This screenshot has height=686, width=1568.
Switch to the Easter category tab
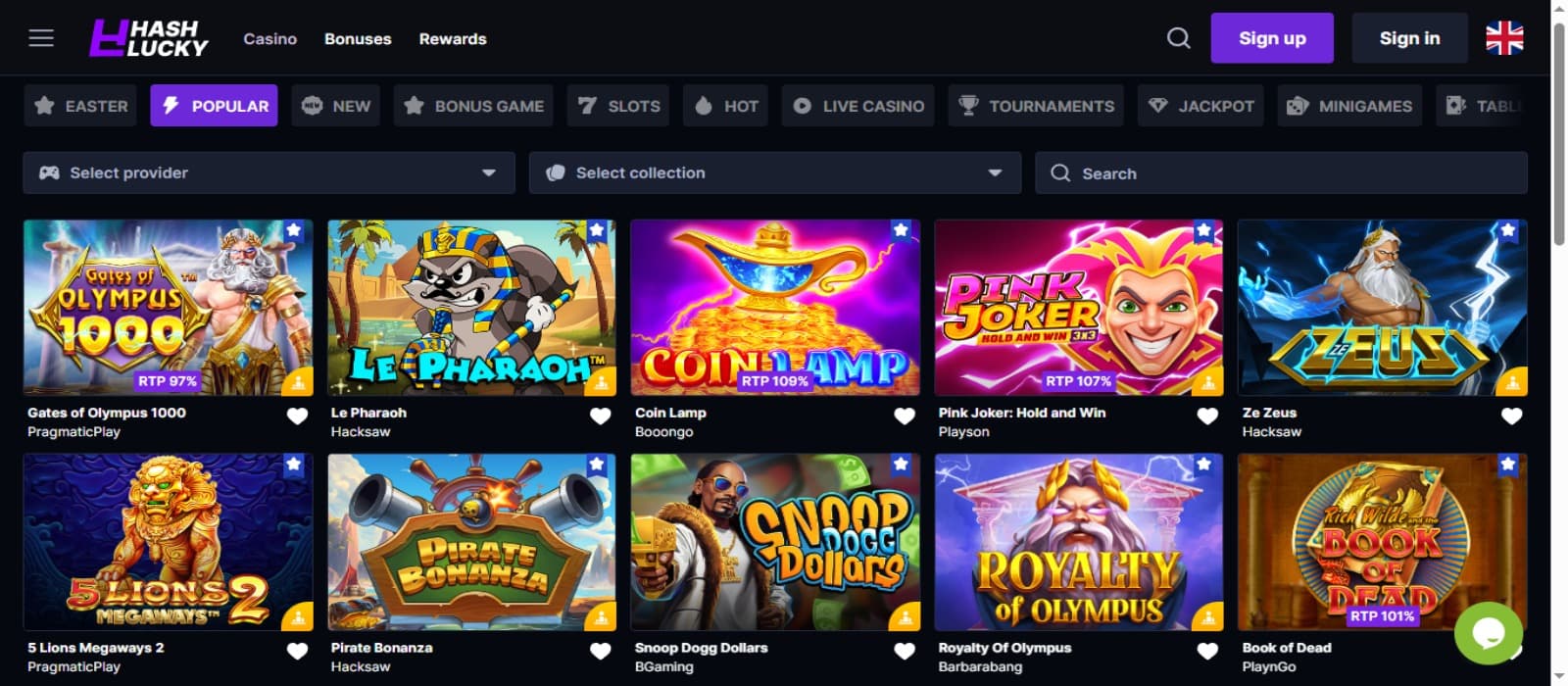[x=81, y=106]
